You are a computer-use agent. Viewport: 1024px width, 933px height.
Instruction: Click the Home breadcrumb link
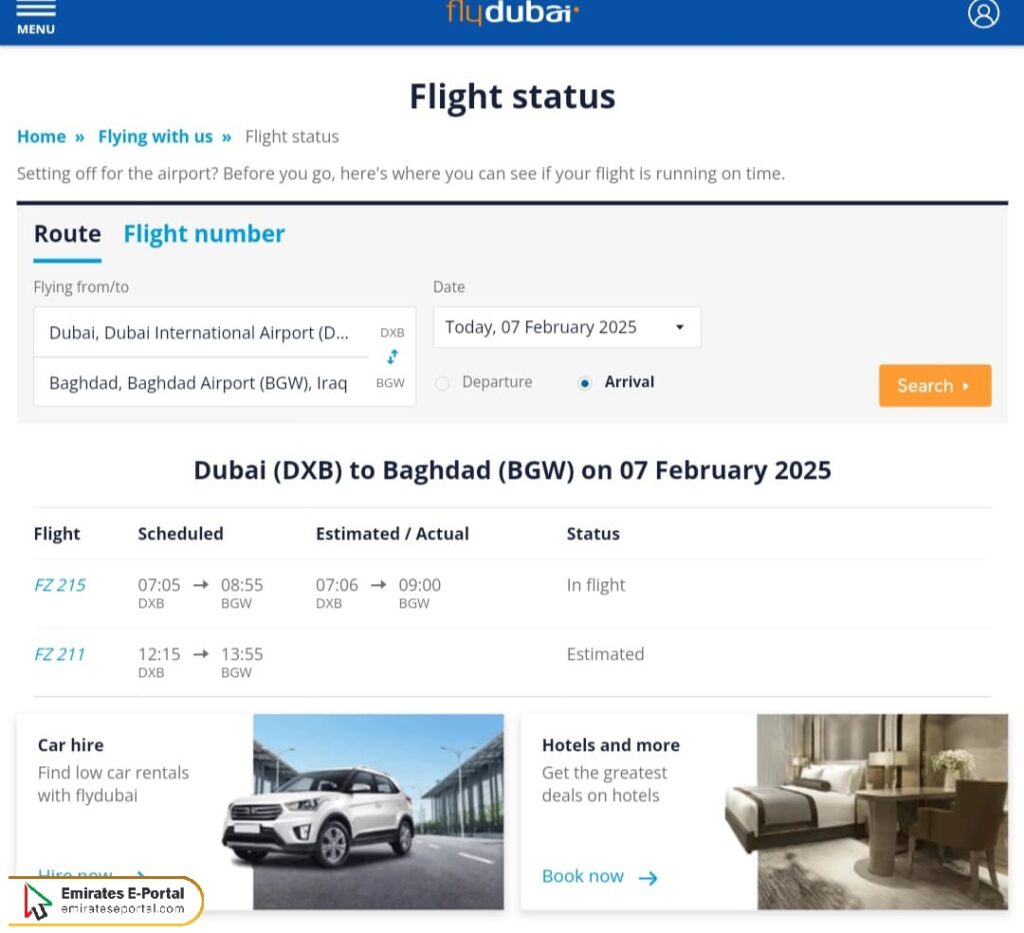[x=41, y=136]
